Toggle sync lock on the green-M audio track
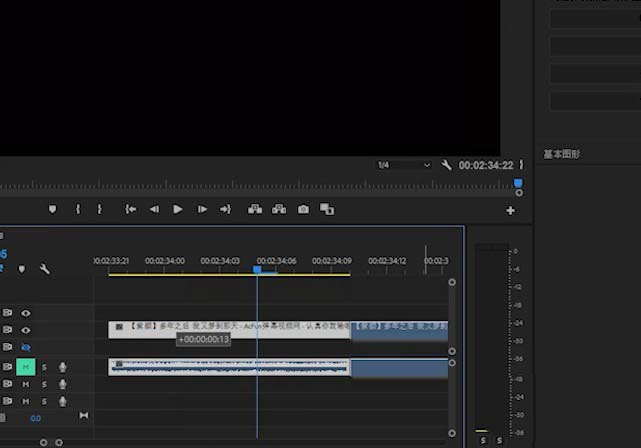 pos(7,367)
